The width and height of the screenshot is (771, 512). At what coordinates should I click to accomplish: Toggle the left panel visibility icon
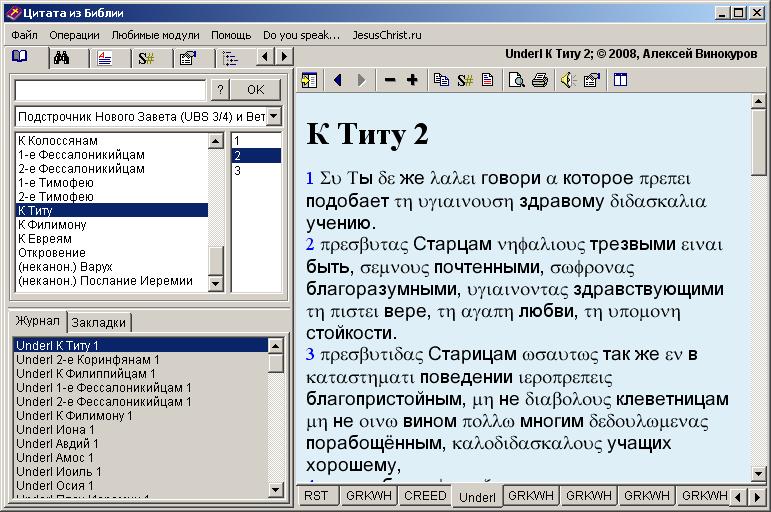(x=309, y=80)
